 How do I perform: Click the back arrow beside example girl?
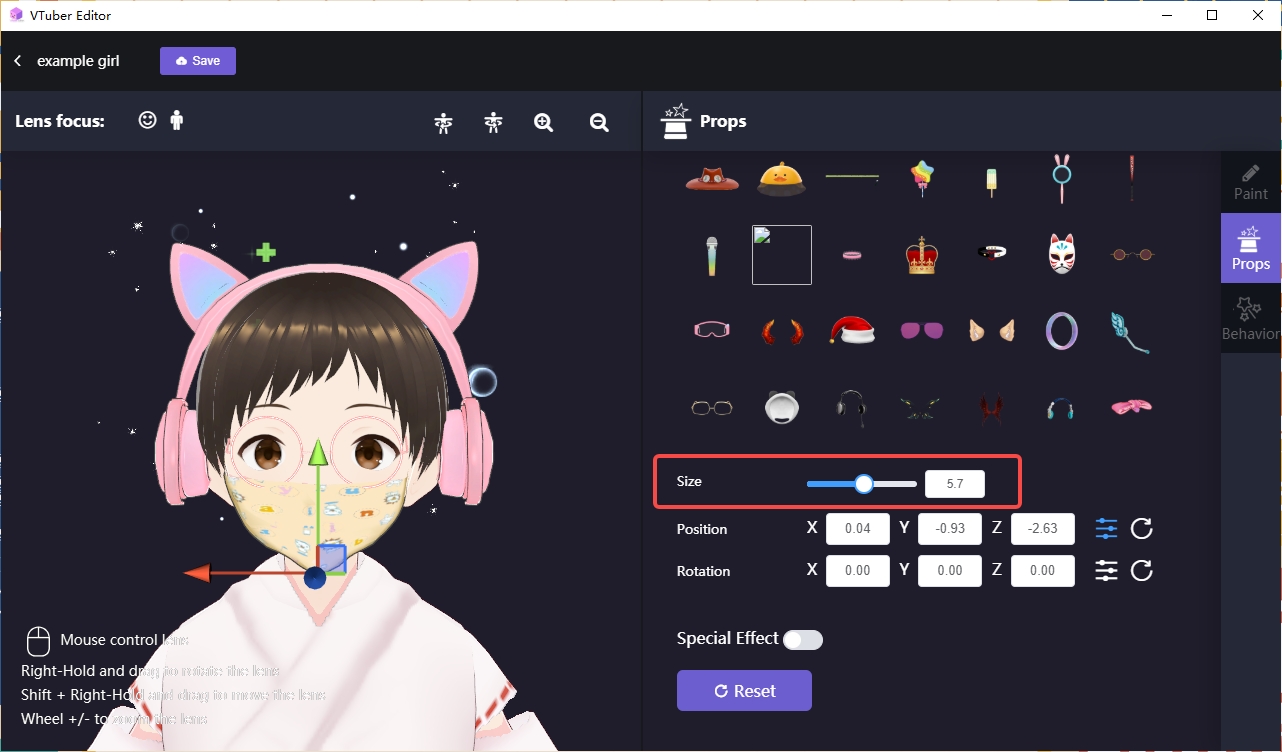[17, 60]
